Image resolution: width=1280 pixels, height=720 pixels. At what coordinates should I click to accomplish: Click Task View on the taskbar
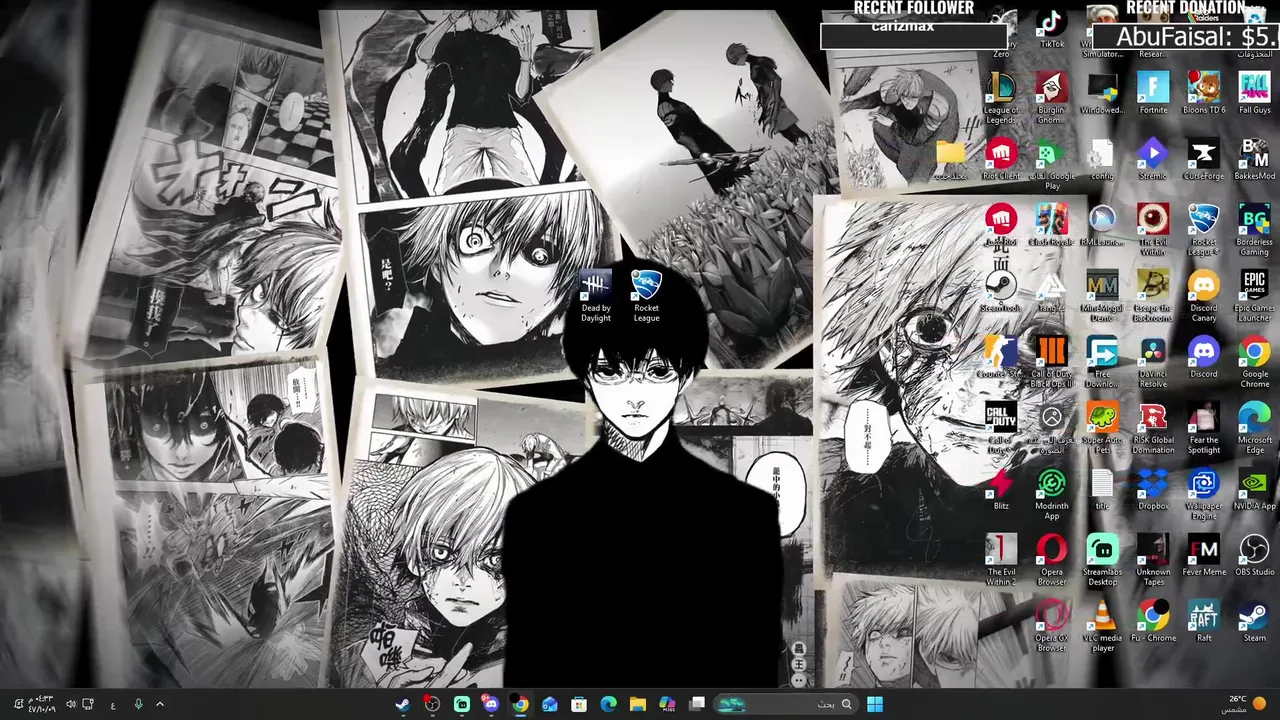pyautogui.click(x=697, y=704)
